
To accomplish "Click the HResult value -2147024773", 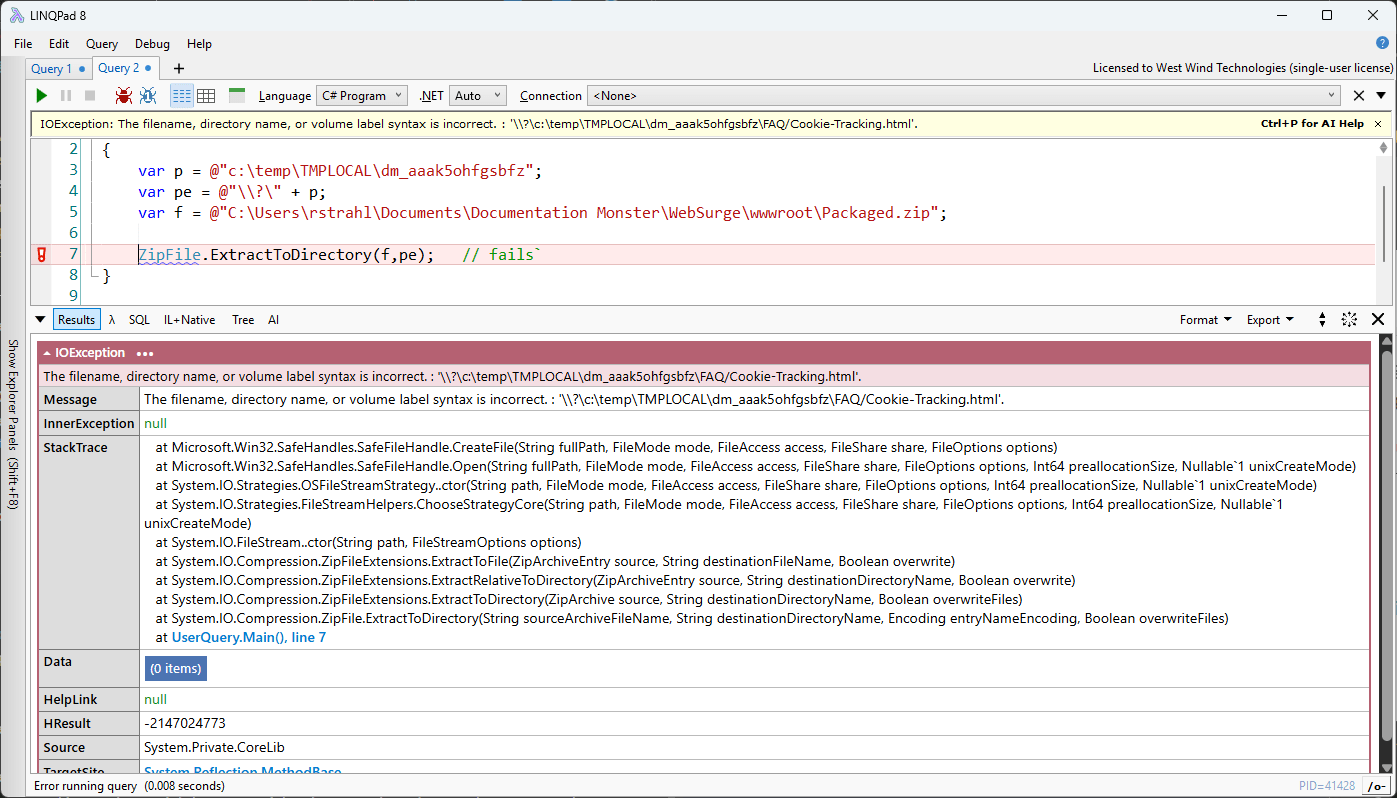I will point(185,723).
